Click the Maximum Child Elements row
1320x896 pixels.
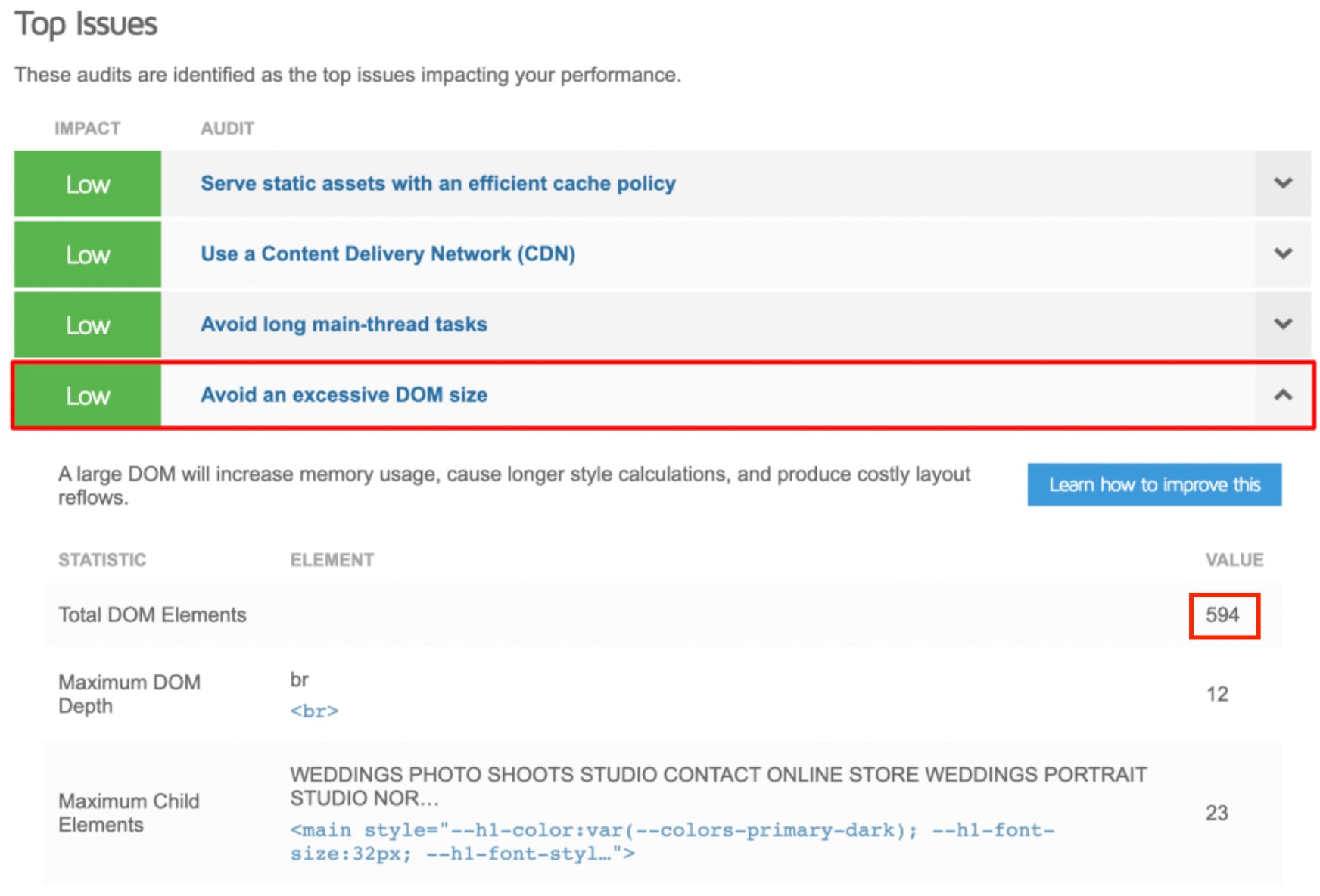(x=129, y=813)
